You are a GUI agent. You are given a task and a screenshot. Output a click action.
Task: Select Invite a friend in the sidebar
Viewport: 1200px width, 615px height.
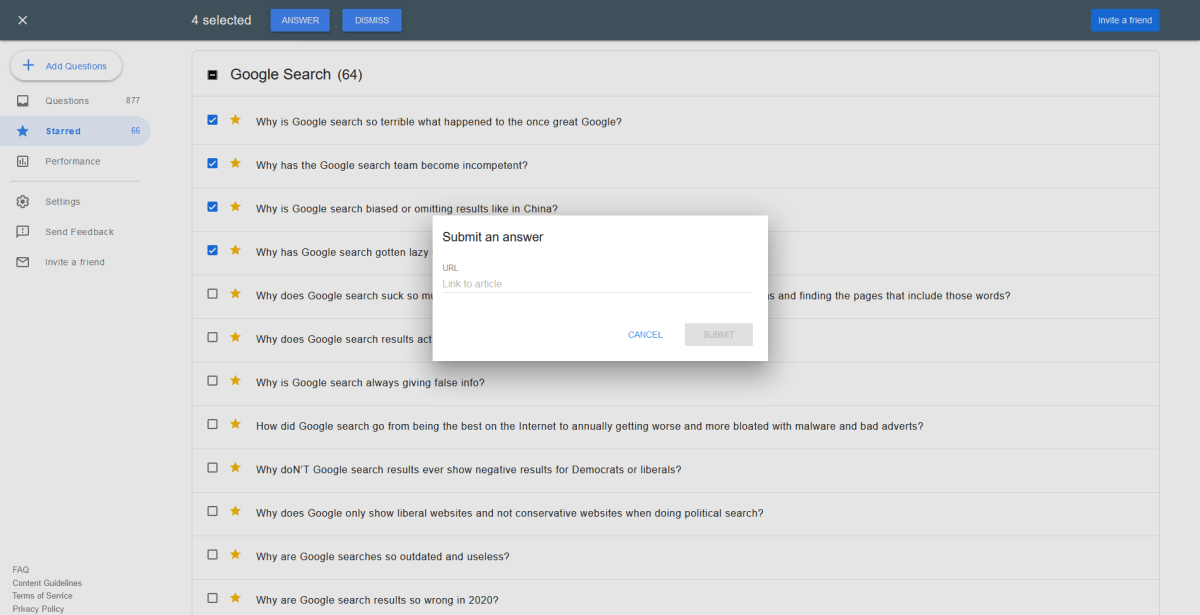(75, 262)
